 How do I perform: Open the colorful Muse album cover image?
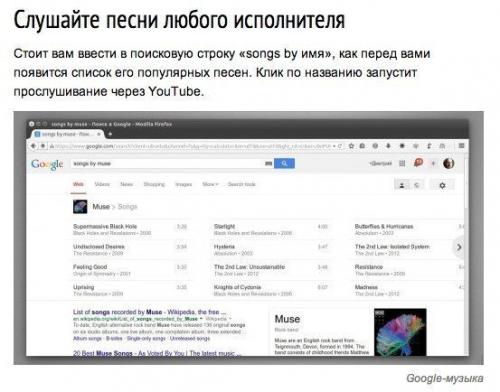400,332
